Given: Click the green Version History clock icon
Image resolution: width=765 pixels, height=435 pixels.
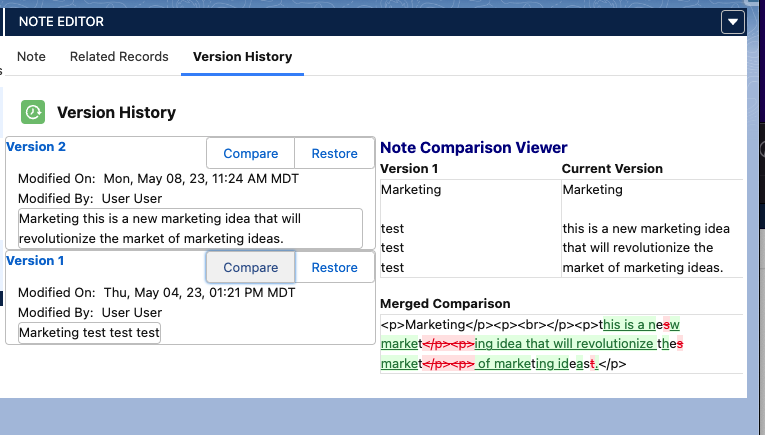Looking at the screenshot, I should click(33, 112).
